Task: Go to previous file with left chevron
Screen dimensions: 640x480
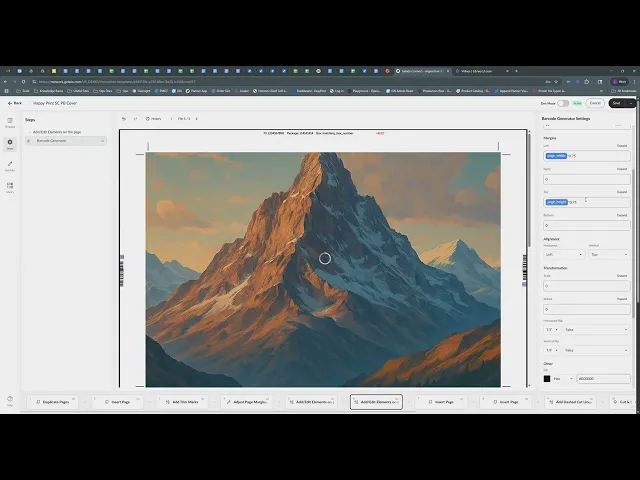Action: (171, 119)
